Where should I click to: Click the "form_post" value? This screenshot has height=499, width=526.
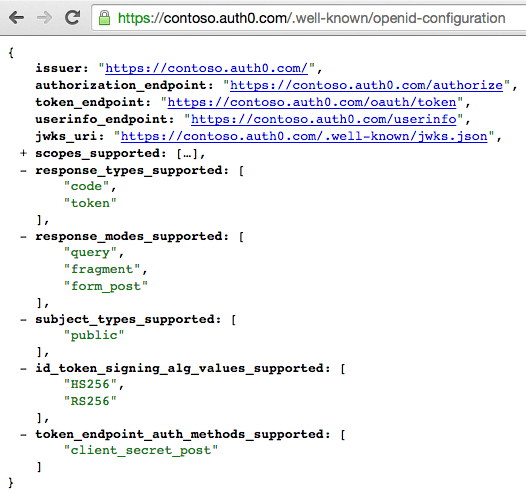(x=106, y=286)
